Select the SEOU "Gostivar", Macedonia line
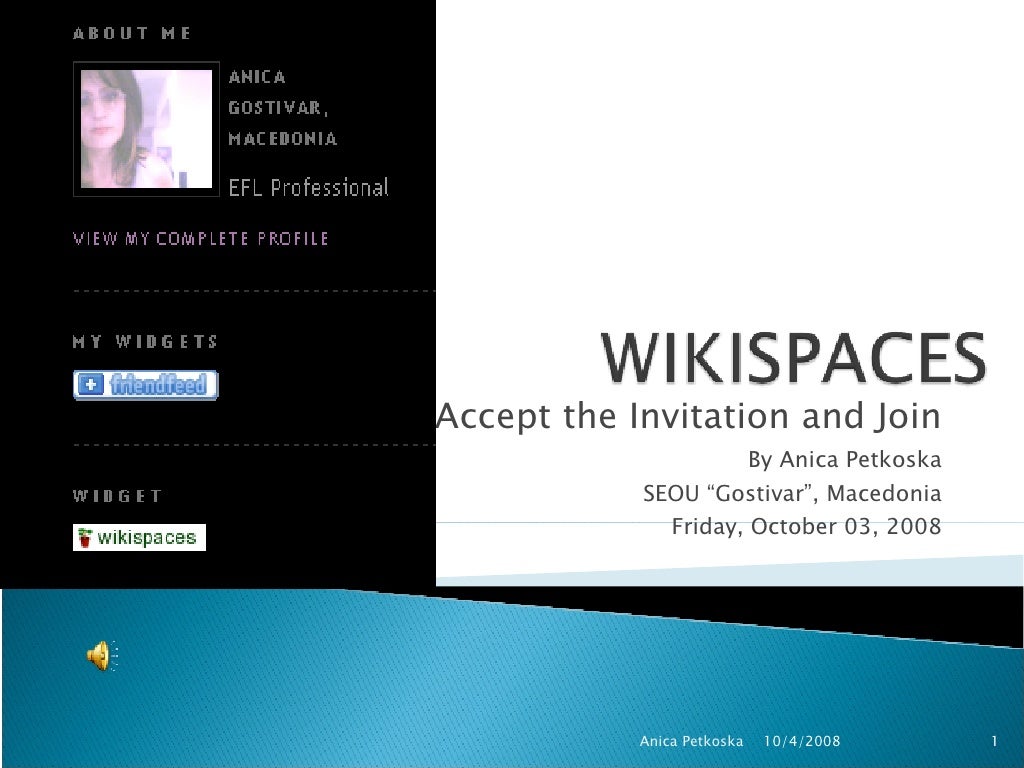Screen dimensions: 1024x768 coord(792,493)
